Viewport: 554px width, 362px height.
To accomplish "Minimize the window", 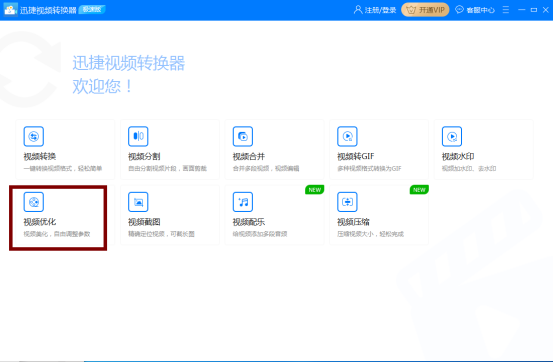I will (x=521, y=10).
